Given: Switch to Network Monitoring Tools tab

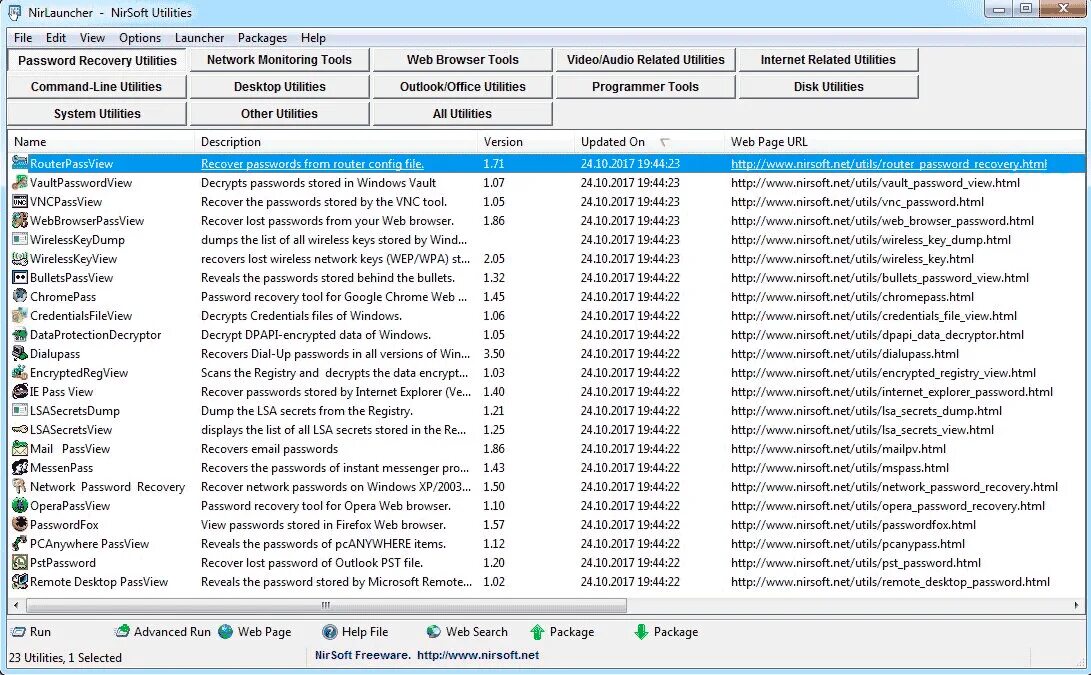Looking at the screenshot, I should 279,60.
